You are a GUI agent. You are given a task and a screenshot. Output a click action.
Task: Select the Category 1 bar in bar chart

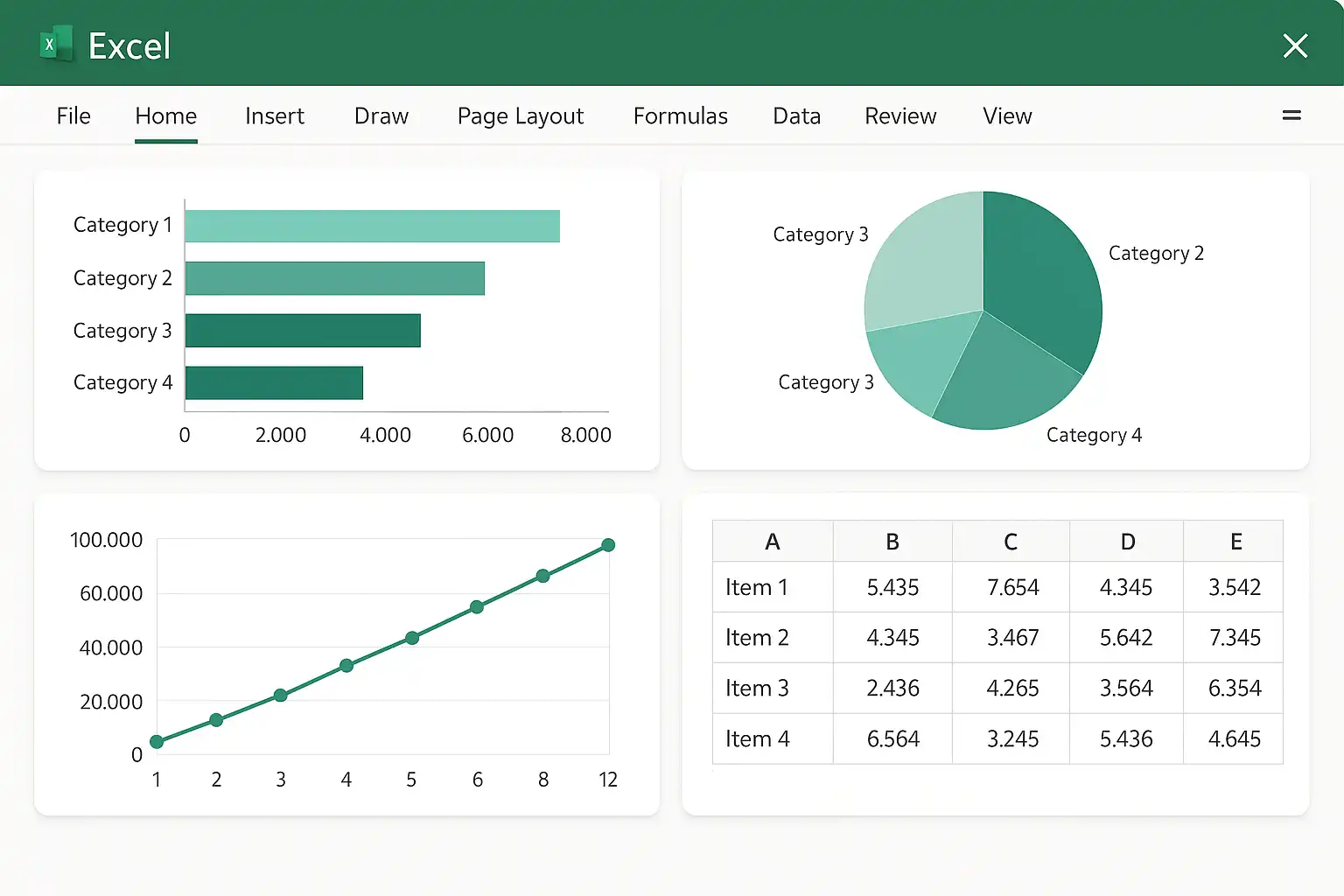click(372, 226)
